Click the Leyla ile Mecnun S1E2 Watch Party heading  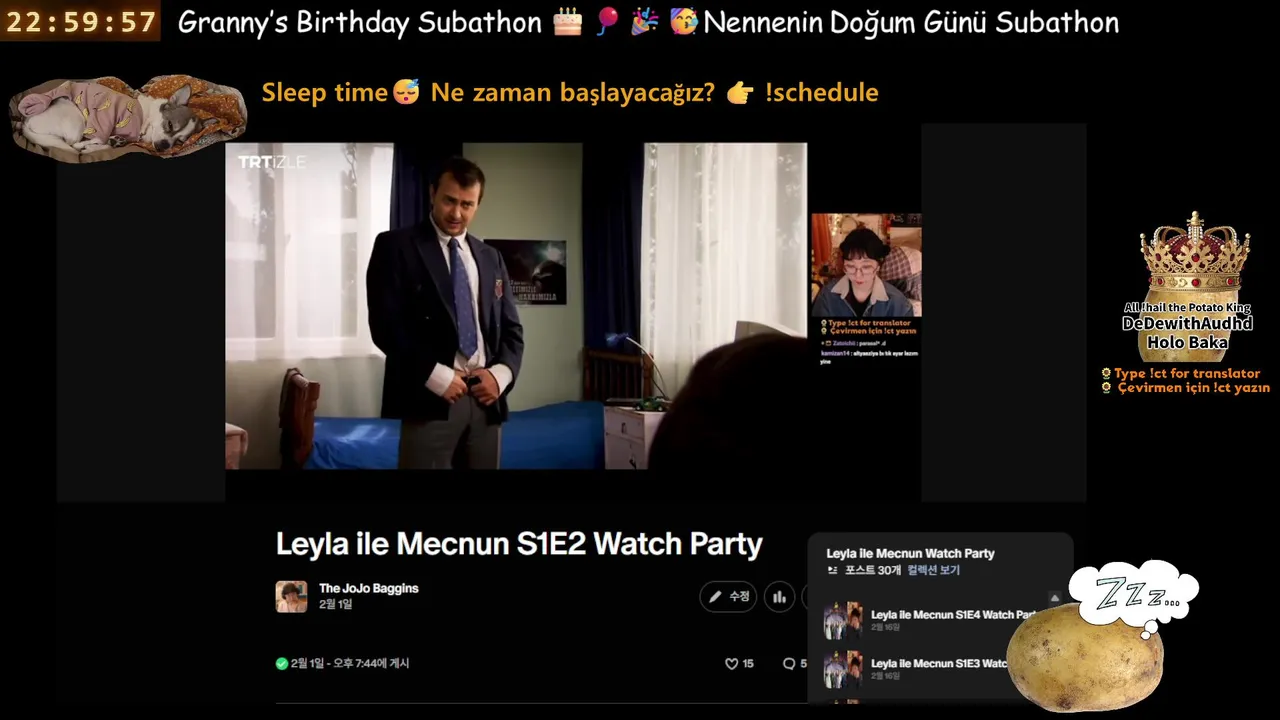click(x=519, y=544)
